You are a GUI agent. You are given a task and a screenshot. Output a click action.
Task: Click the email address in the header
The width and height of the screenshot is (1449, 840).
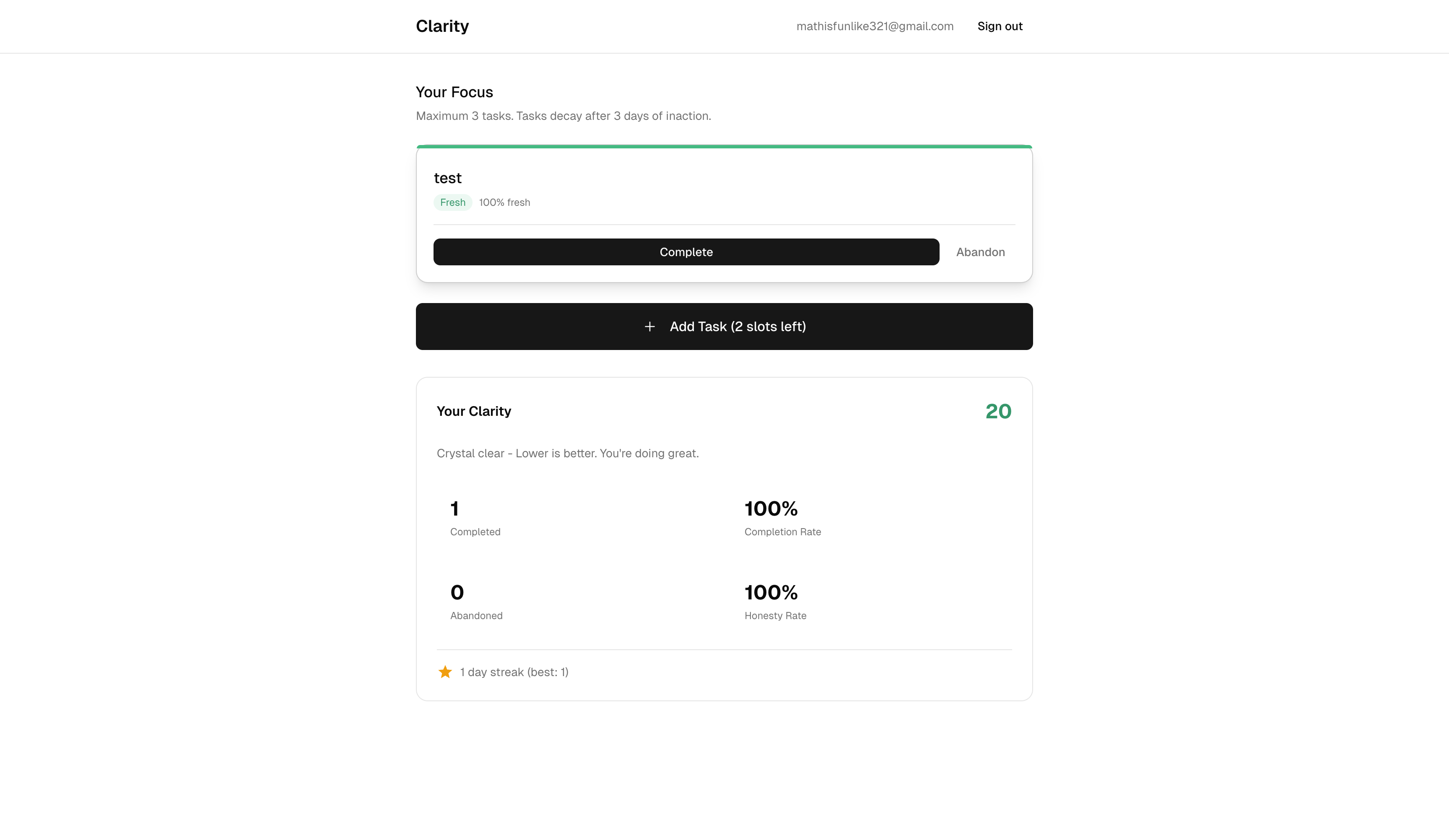coord(875,26)
